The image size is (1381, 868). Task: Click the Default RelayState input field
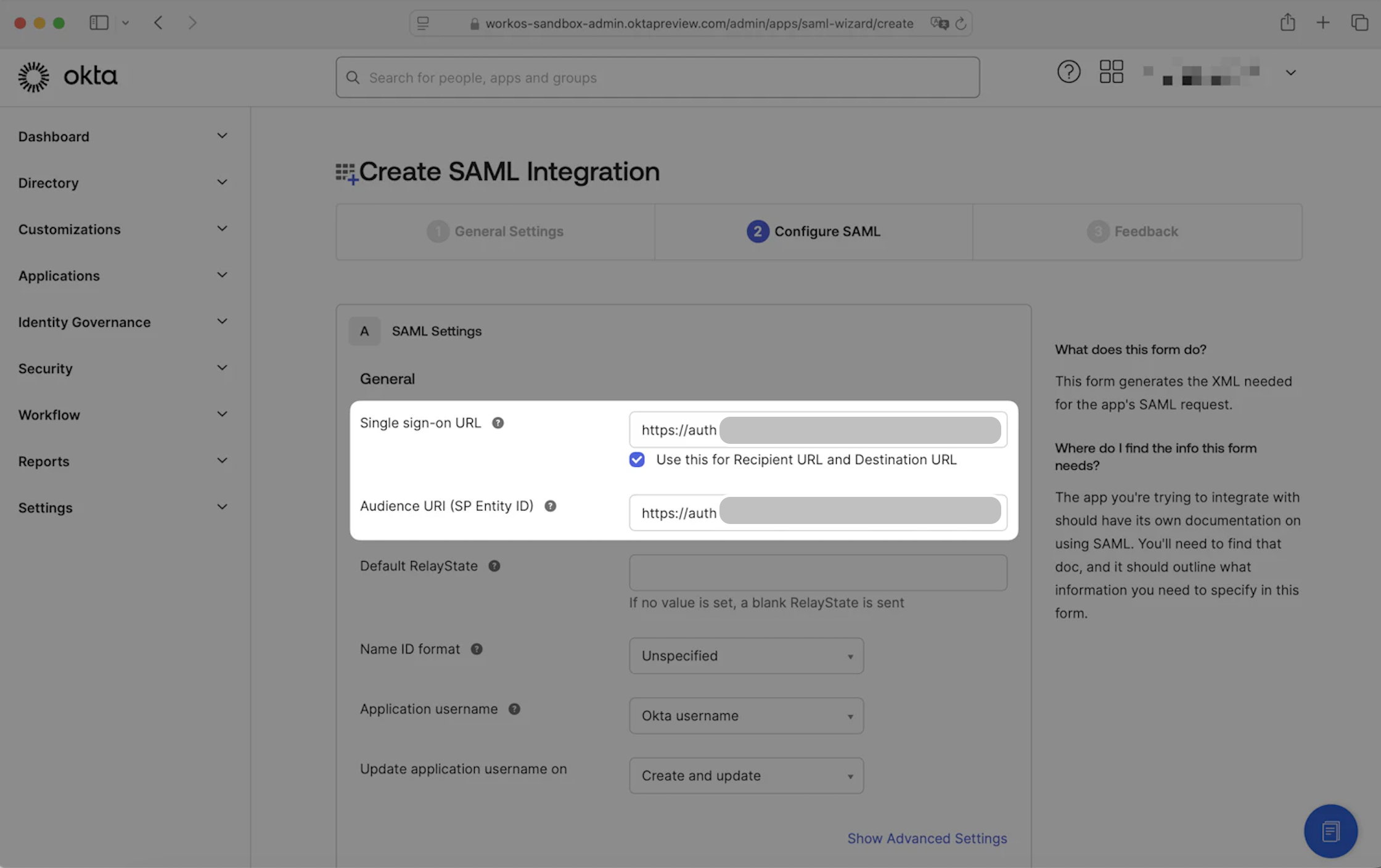coord(818,573)
